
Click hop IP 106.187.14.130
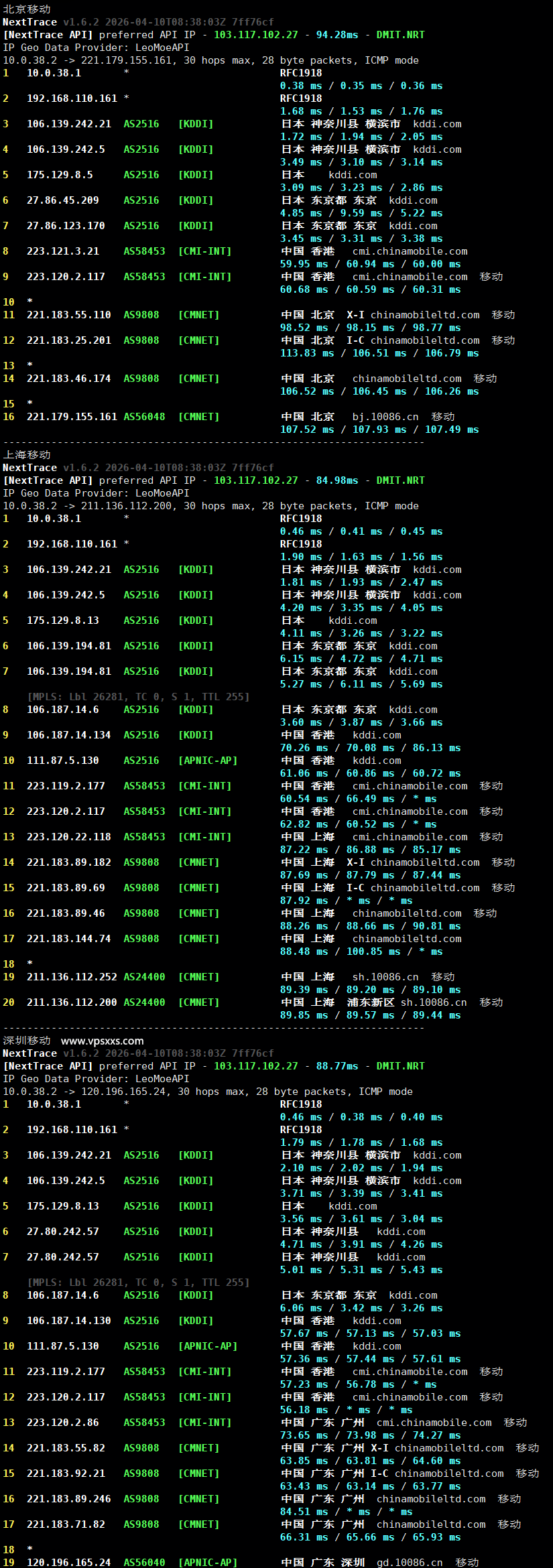(69, 1321)
